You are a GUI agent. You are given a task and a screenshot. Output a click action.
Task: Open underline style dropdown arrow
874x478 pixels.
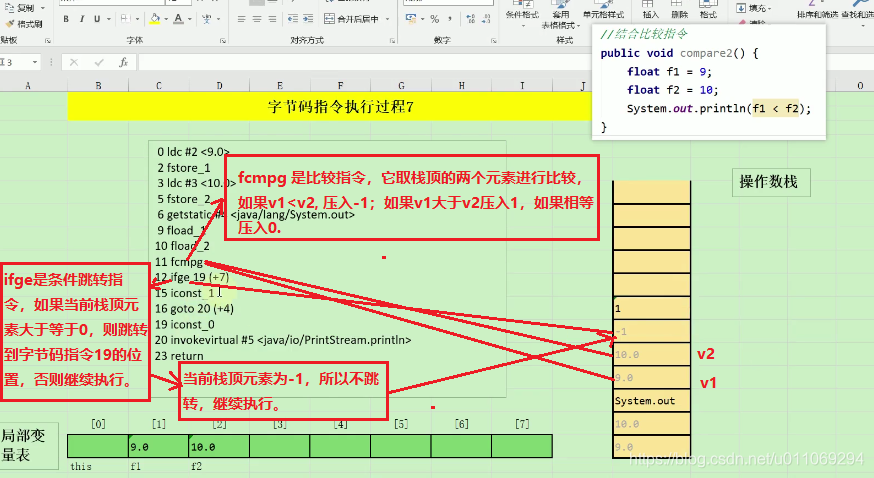tap(109, 19)
